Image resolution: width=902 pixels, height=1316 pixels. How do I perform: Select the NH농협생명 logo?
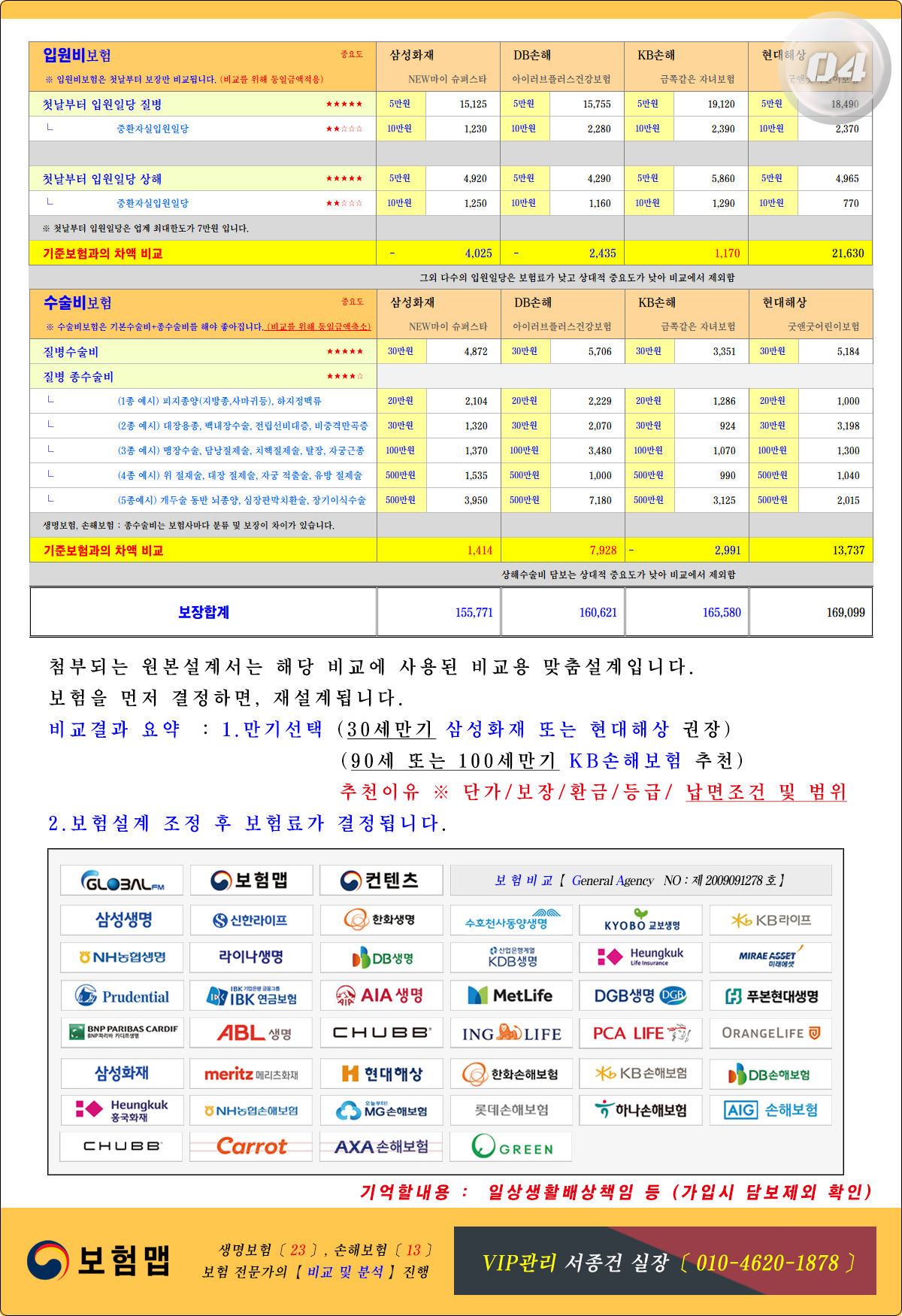click(122, 957)
